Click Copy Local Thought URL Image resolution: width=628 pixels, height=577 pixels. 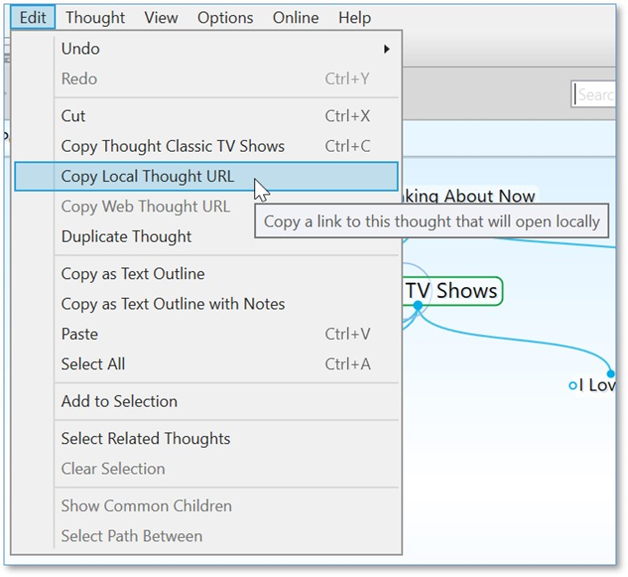click(147, 177)
